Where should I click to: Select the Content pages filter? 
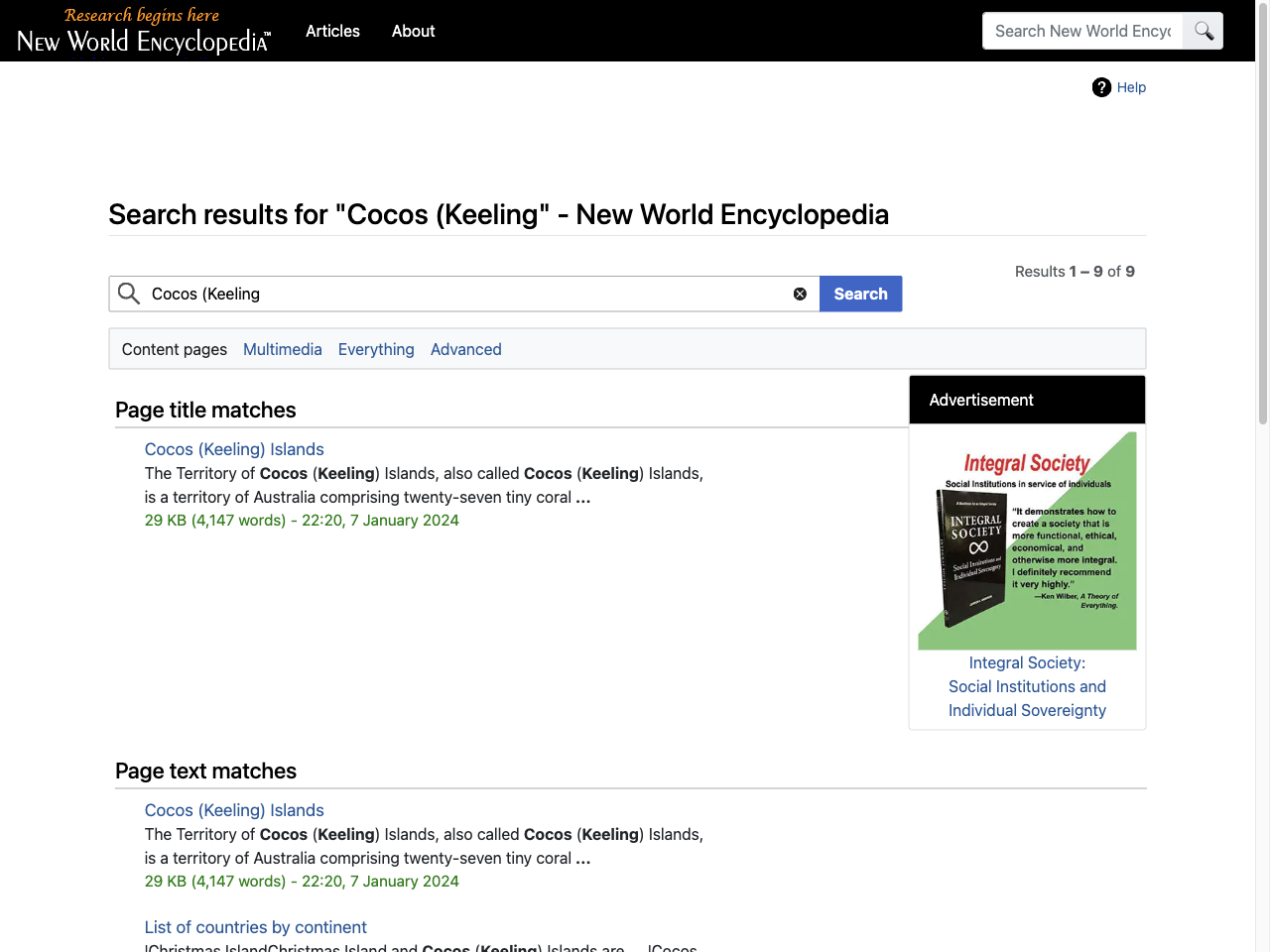pyautogui.click(x=174, y=349)
